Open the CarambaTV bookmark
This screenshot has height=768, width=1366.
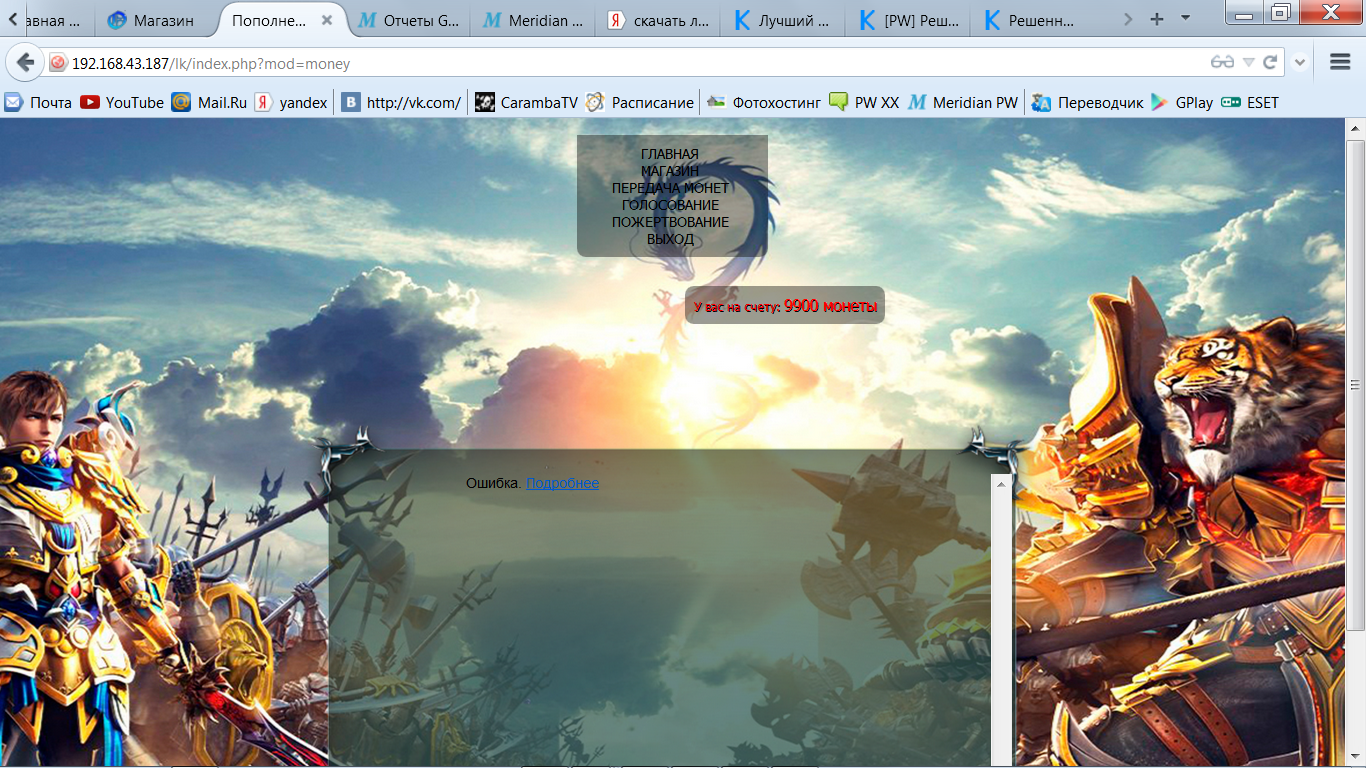point(527,102)
